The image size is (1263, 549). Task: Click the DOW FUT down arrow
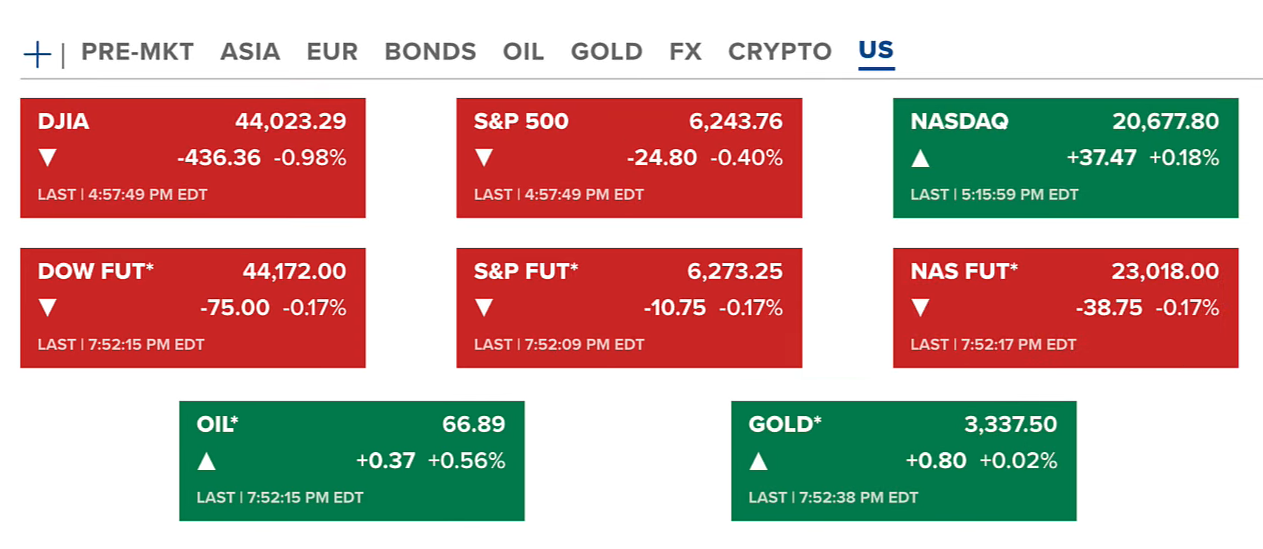pyautogui.click(x=48, y=308)
